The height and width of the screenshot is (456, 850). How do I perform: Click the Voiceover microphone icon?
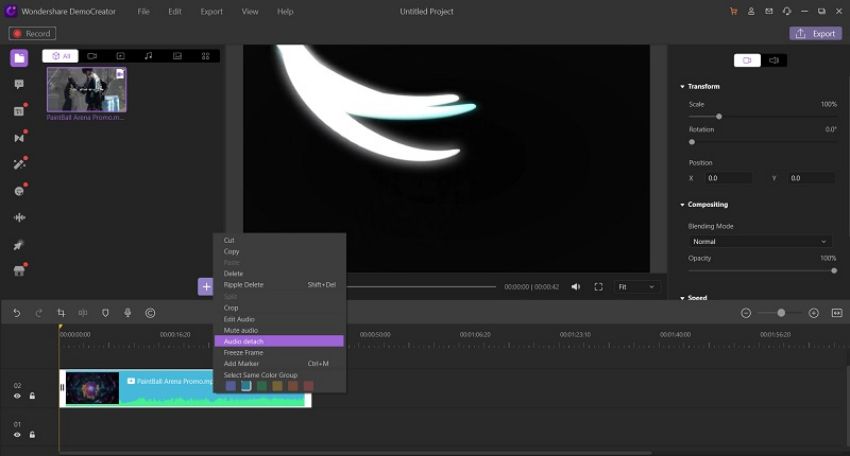pos(127,313)
